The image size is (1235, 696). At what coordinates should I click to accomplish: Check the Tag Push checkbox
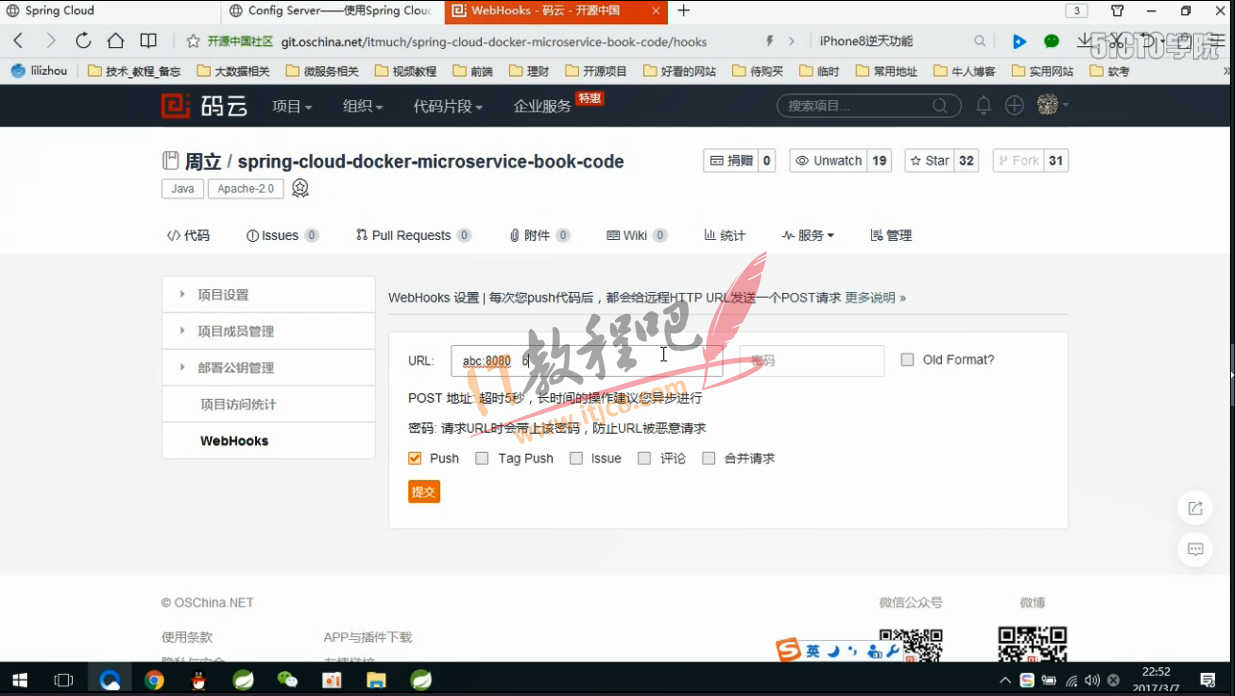(x=482, y=458)
